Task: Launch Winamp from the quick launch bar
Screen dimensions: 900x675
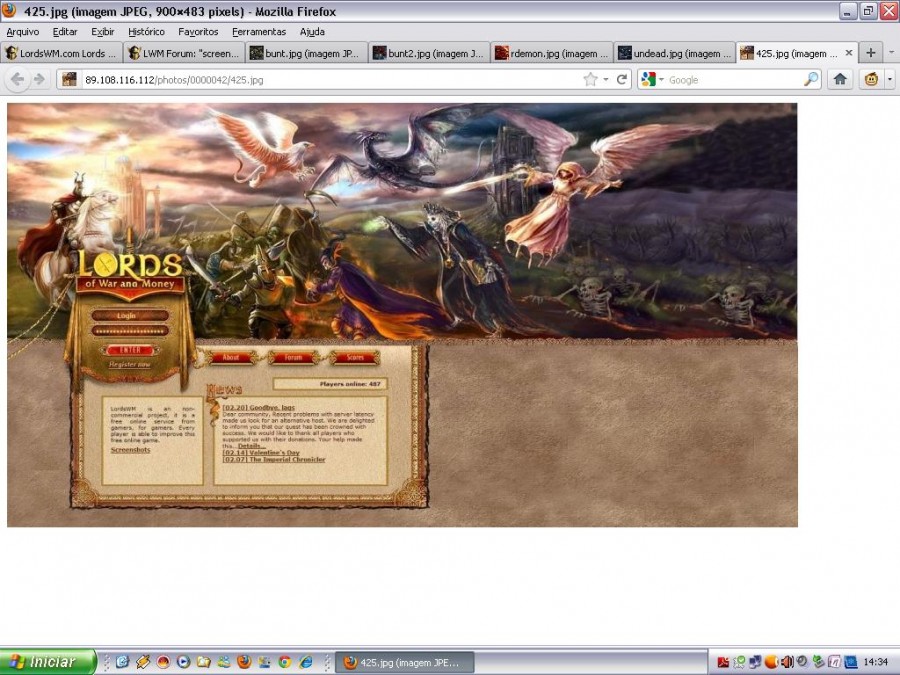Action: [142, 662]
